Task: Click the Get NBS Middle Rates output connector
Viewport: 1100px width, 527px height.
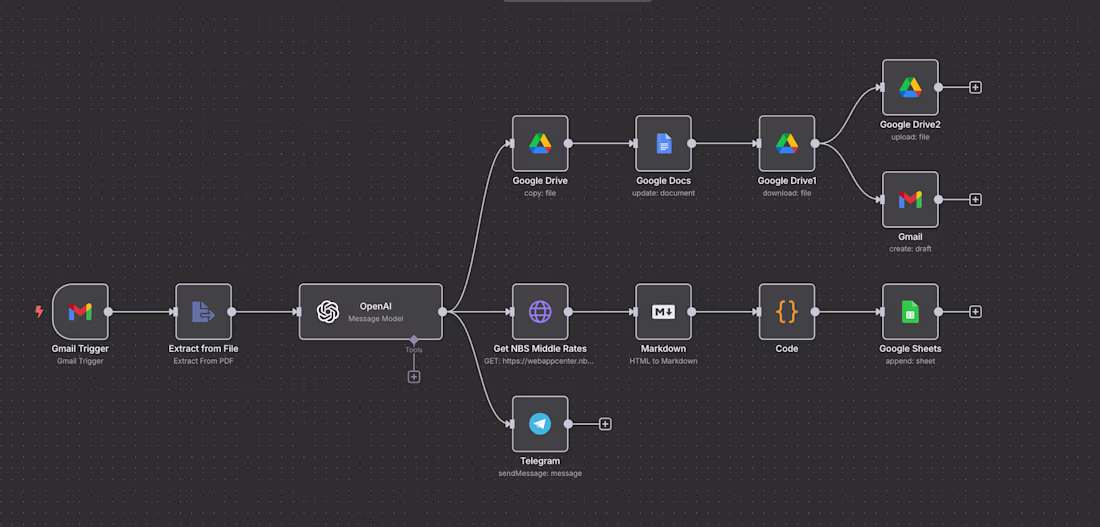Action: (x=568, y=312)
